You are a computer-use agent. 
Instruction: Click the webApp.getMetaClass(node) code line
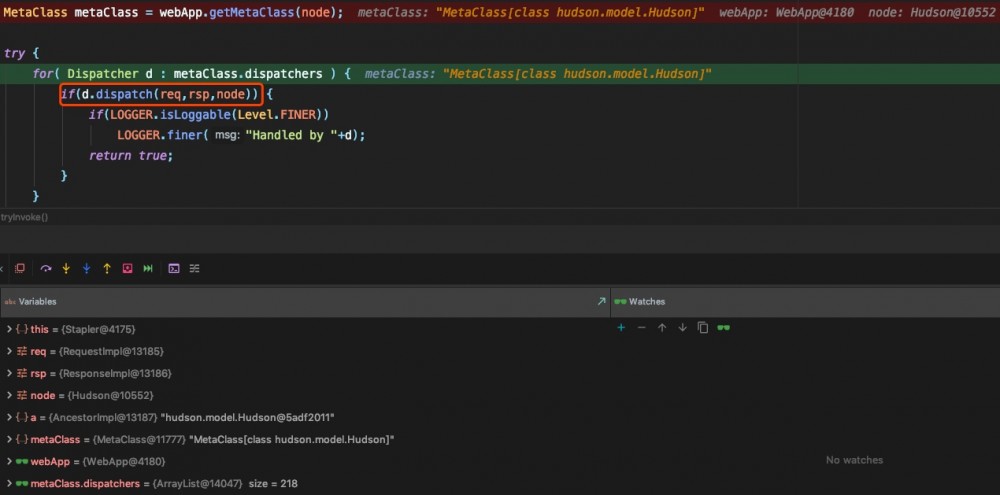tap(173, 13)
